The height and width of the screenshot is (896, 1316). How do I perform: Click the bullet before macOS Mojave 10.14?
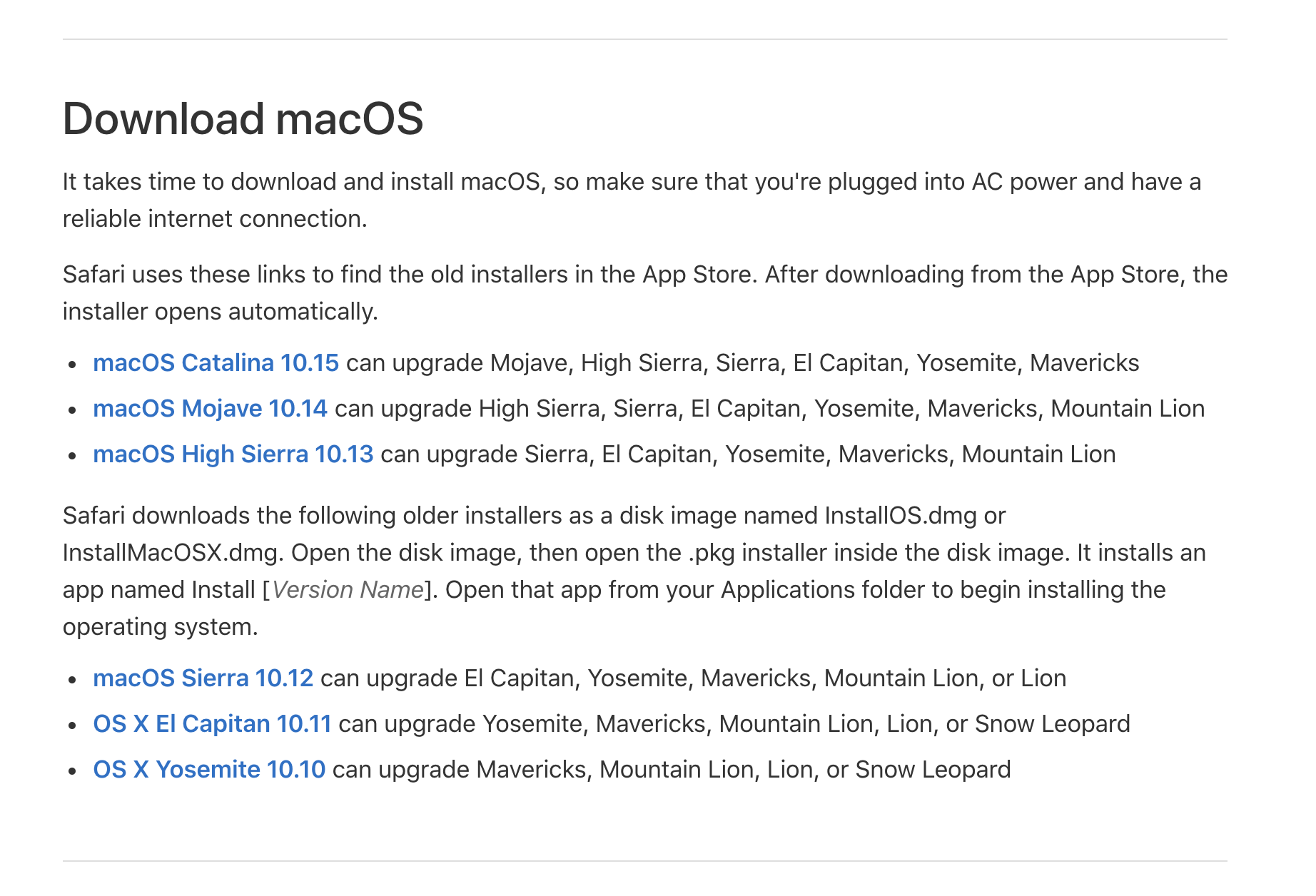(x=71, y=410)
